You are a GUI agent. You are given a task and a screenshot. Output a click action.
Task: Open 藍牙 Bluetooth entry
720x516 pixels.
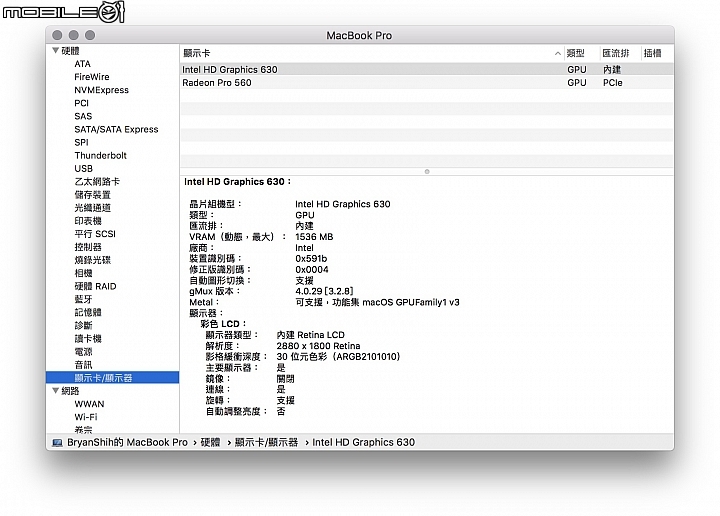tap(83, 299)
